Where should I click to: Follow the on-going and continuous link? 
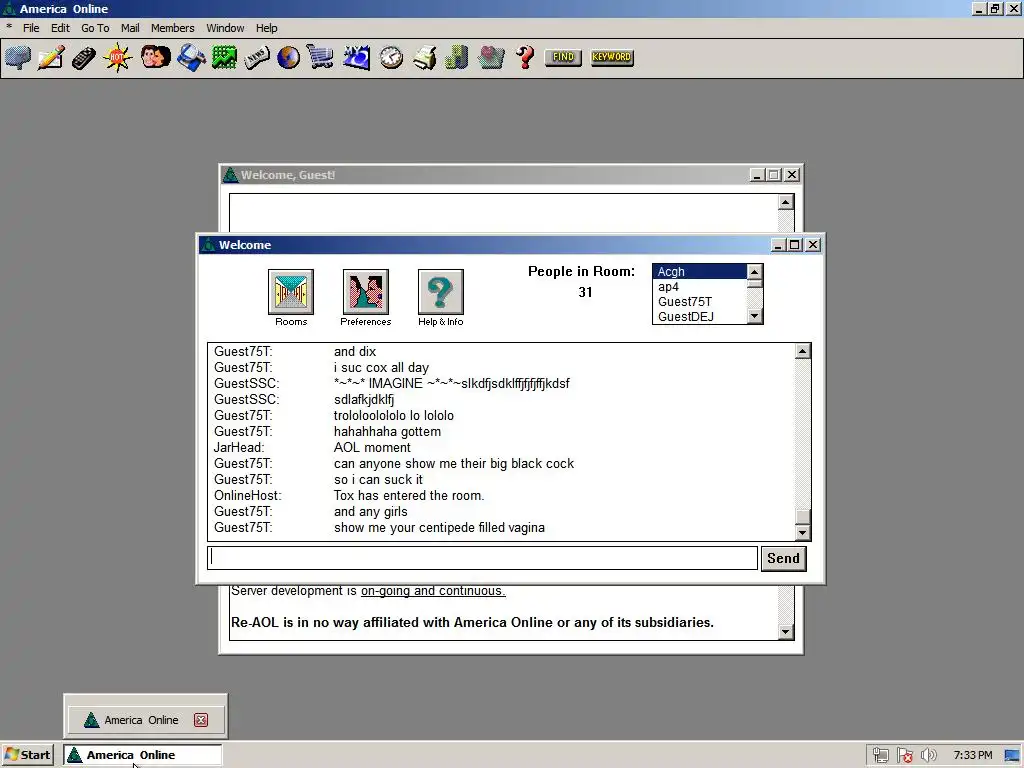tap(433, 591)
